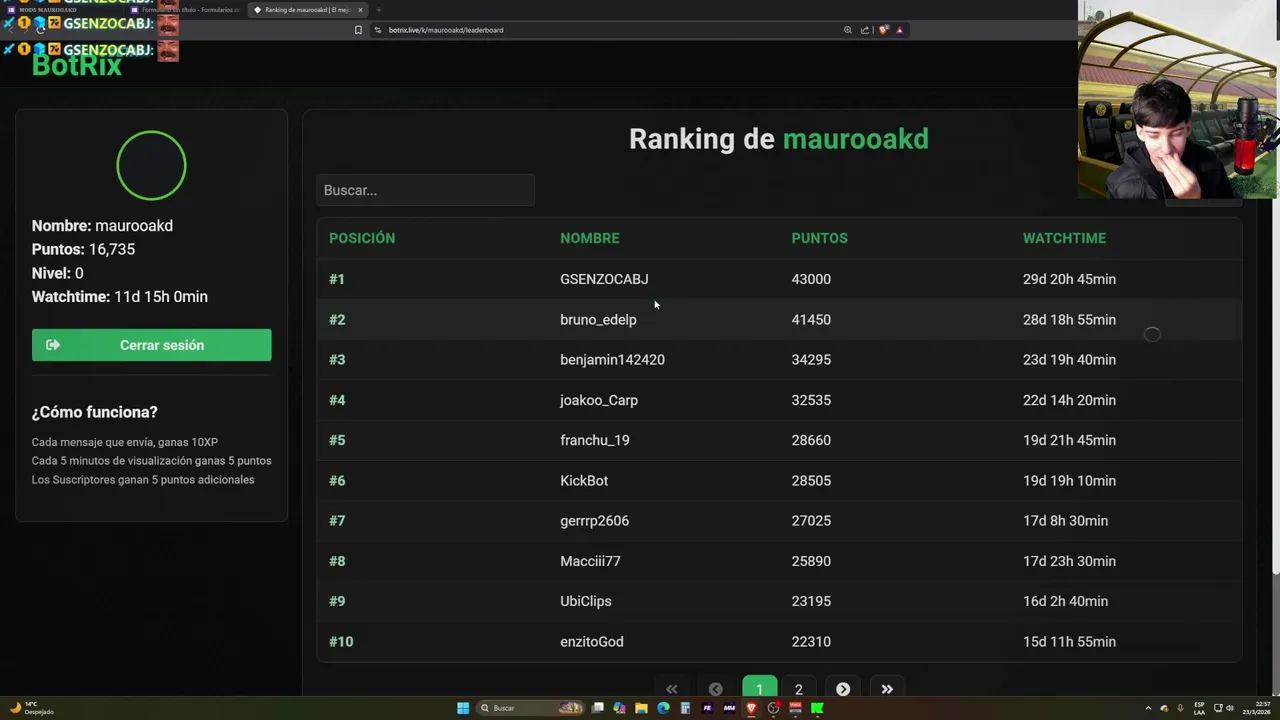
Task: Jump to next page with the right arrow icon
Action: click(x=843, y=689)
